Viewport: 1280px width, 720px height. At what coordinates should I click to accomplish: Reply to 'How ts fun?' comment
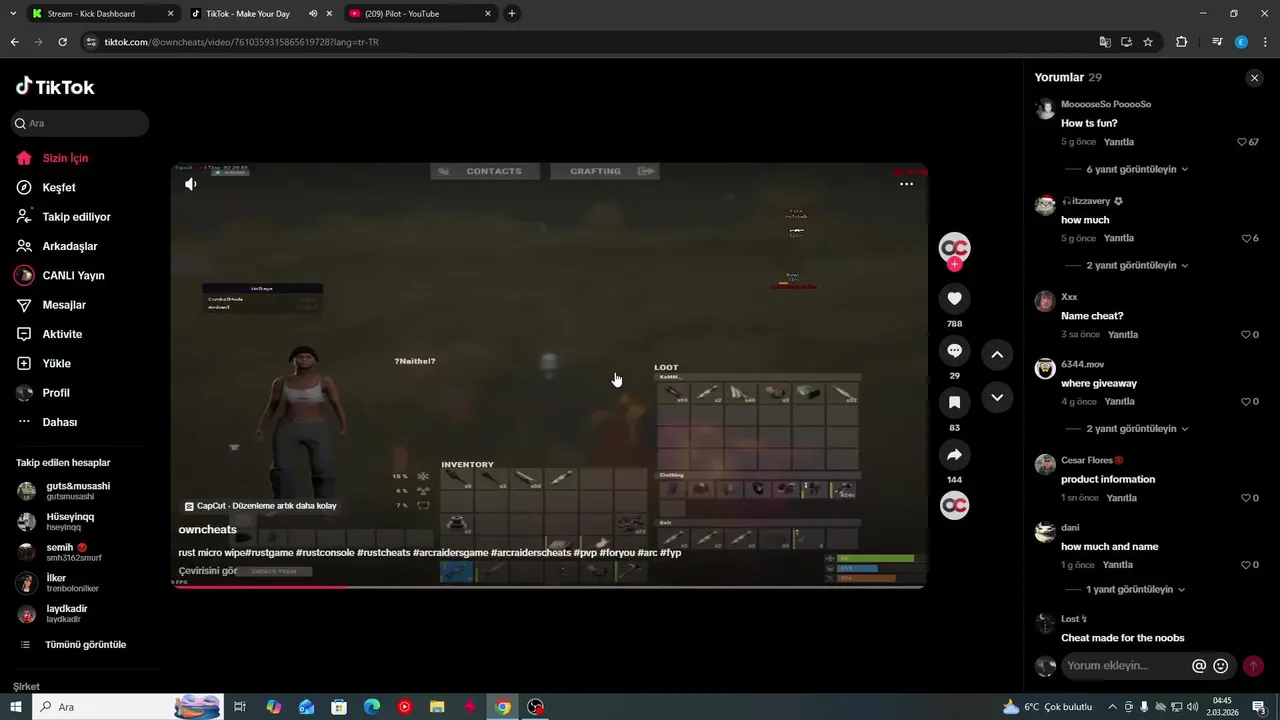[1118, 142]
